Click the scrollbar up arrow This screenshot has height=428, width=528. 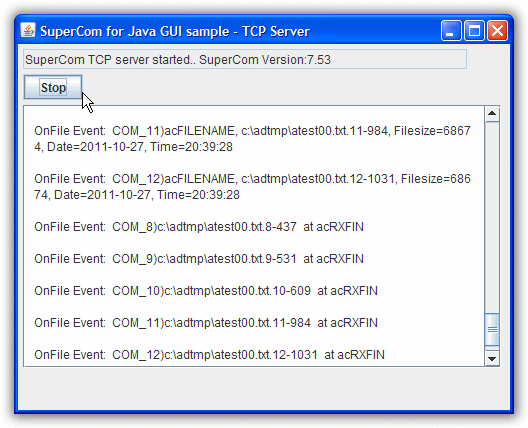[492, 113]
